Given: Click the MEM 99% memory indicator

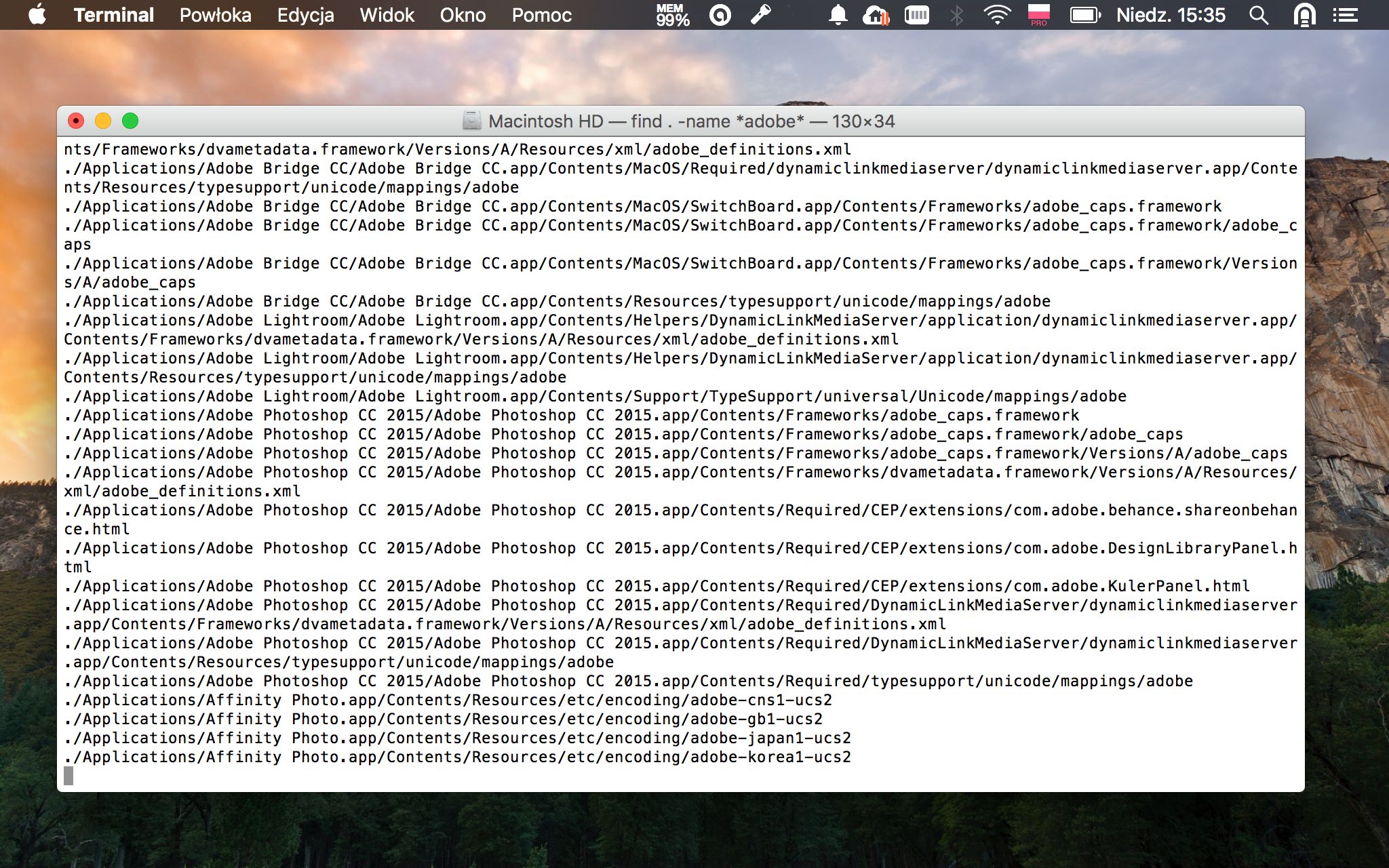Looking at the screenshot, I should pos(672,15).
